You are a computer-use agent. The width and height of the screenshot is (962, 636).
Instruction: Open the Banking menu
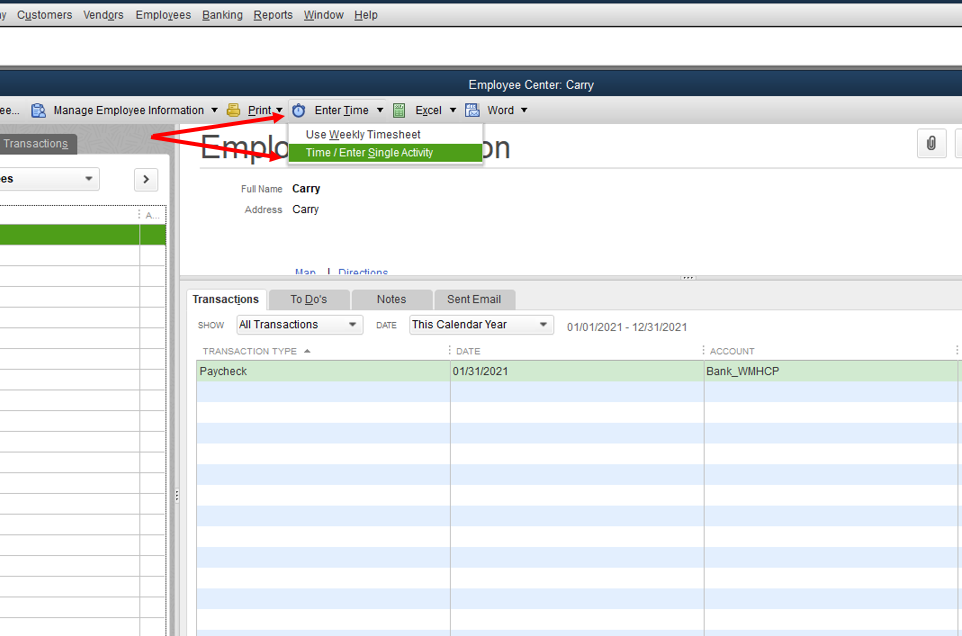[x=222, y=14]
